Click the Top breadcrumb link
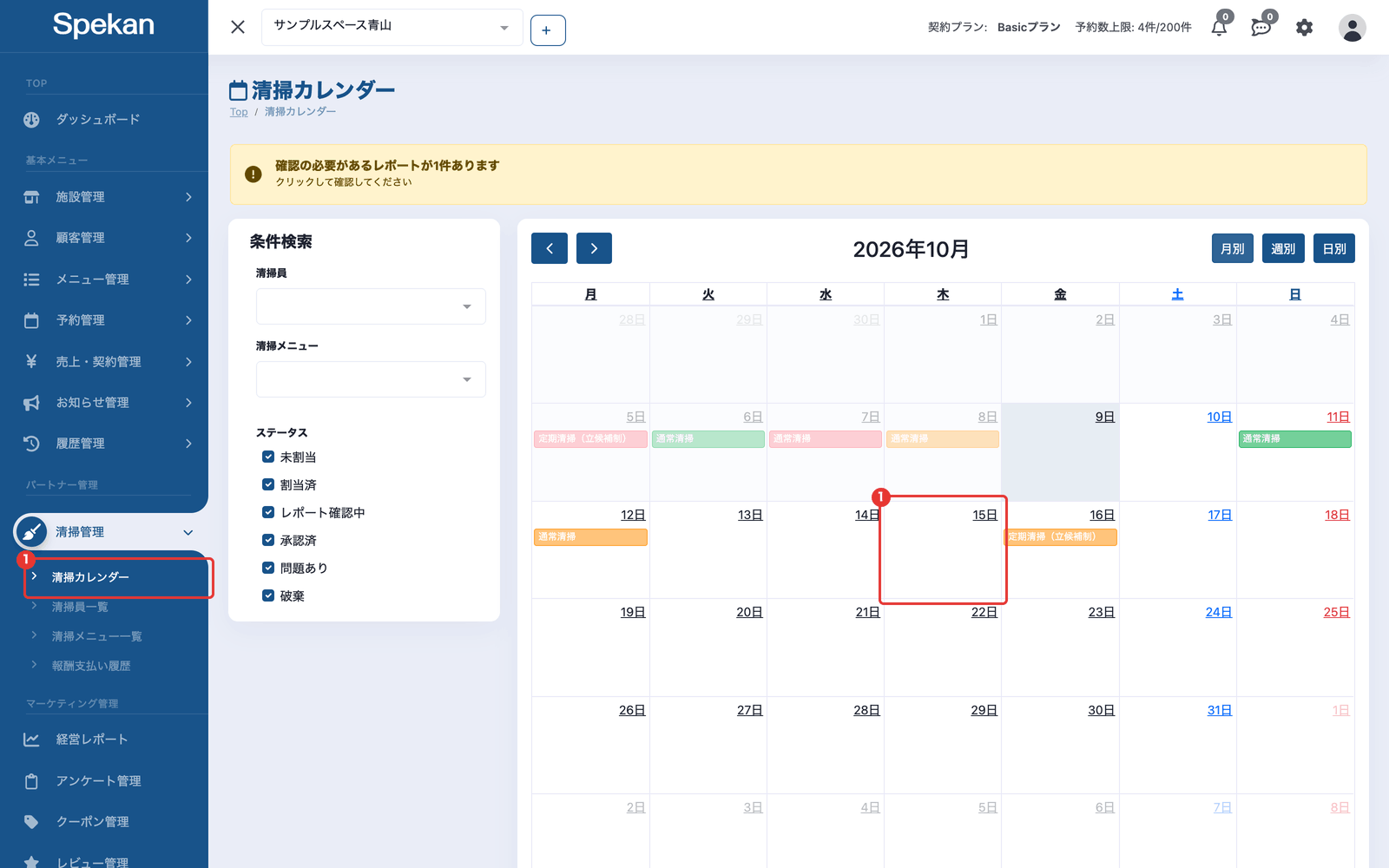Viewport: 1389px width, 868px height. coord(239,112)
